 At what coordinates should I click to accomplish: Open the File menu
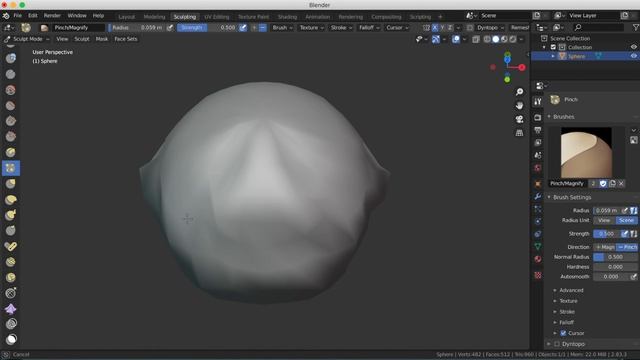(x=18, y=16)
